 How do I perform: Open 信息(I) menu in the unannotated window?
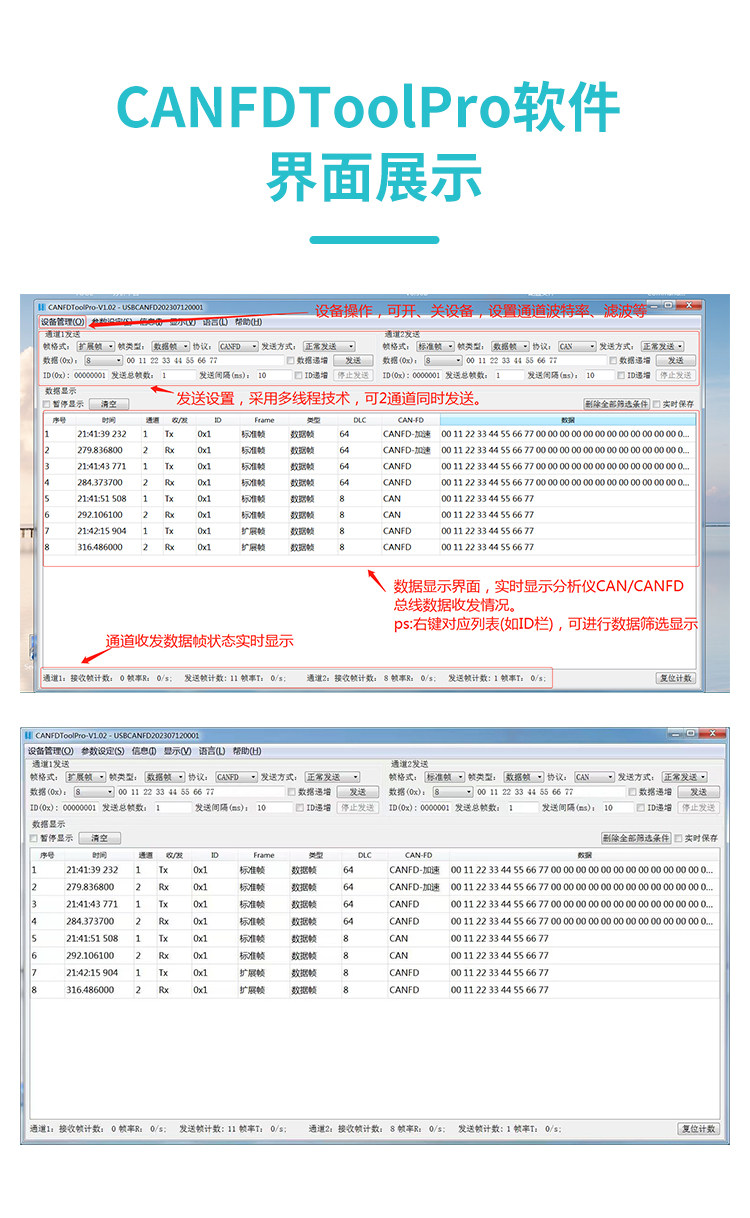pos(144,751)
